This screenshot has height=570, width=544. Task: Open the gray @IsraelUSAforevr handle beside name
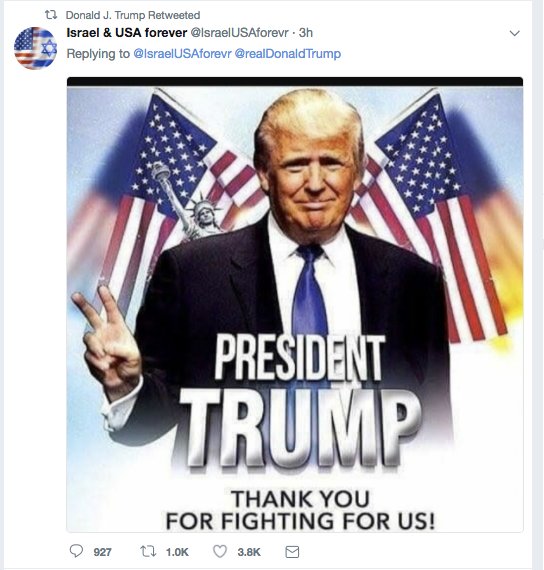pyautogui.click(x=240, y=33)
